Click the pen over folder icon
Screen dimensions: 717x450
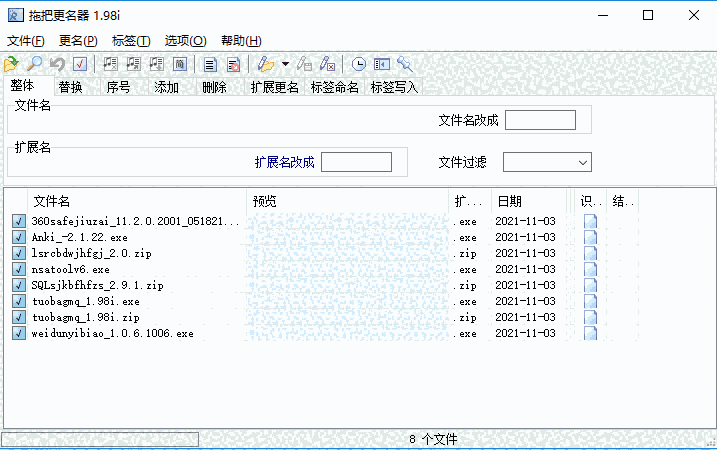coord(265,64)
